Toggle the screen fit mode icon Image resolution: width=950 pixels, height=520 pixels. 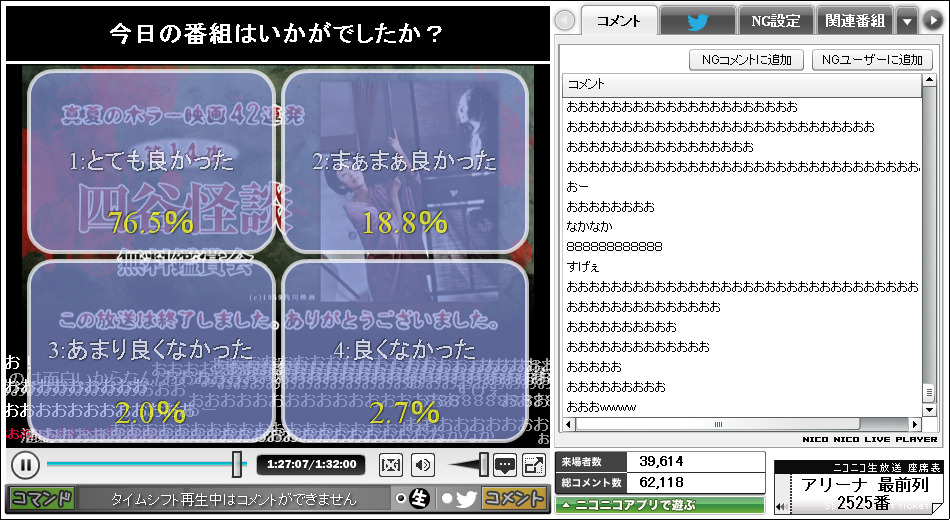tap(391, 465)
